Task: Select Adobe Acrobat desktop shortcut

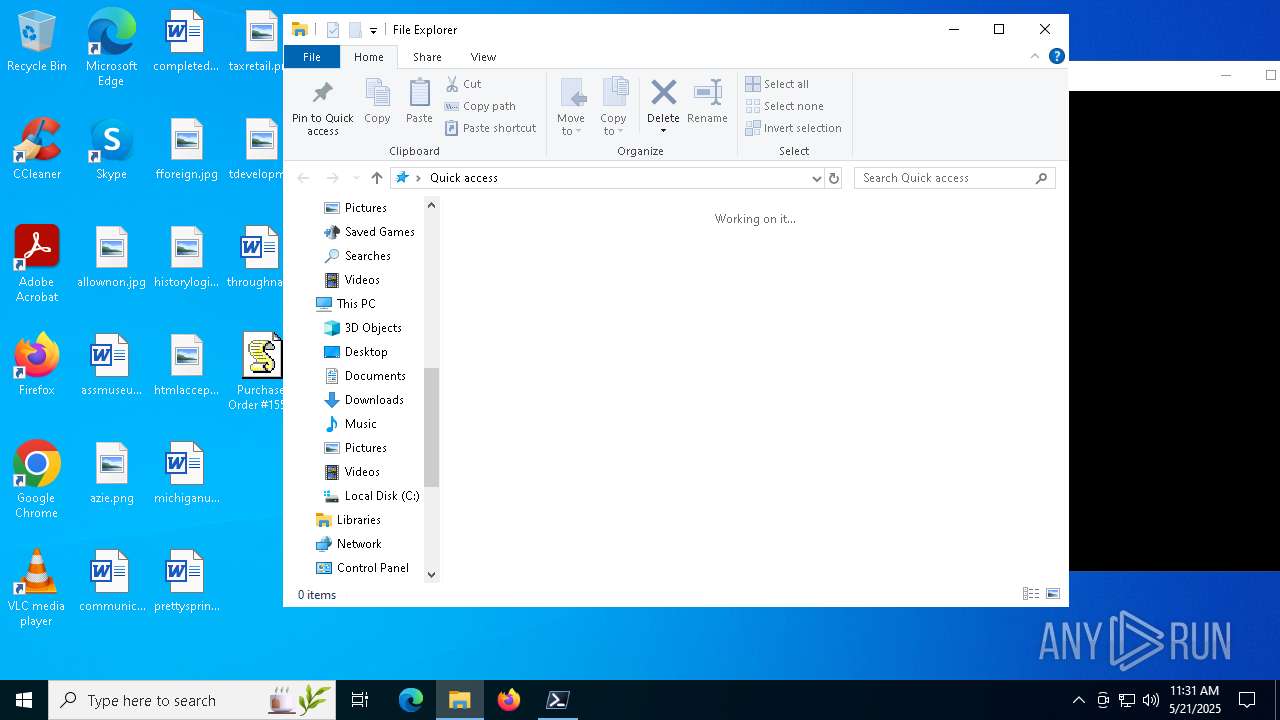Action: (37, 264)
